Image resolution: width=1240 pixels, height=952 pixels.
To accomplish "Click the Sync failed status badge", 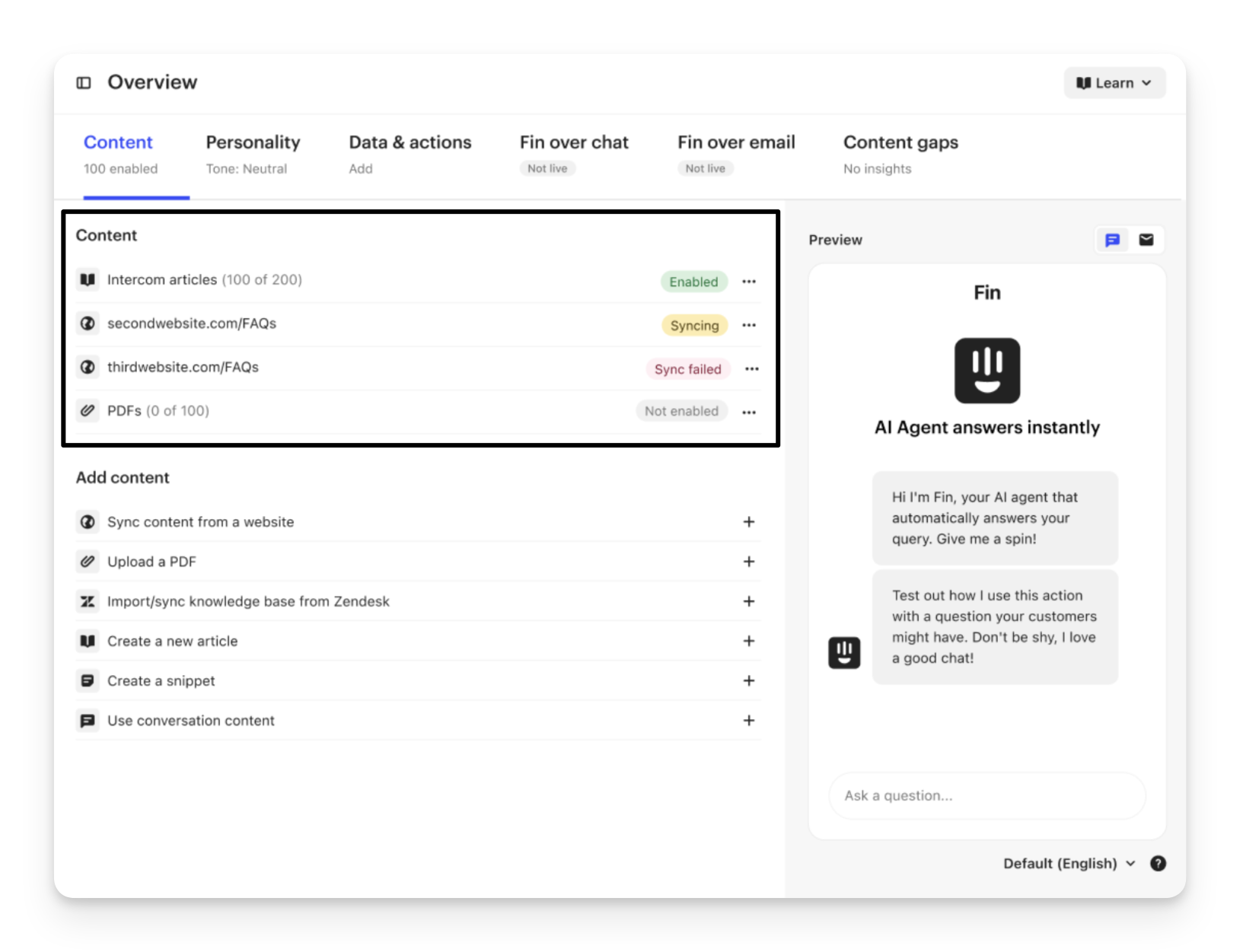I will 687,369.
